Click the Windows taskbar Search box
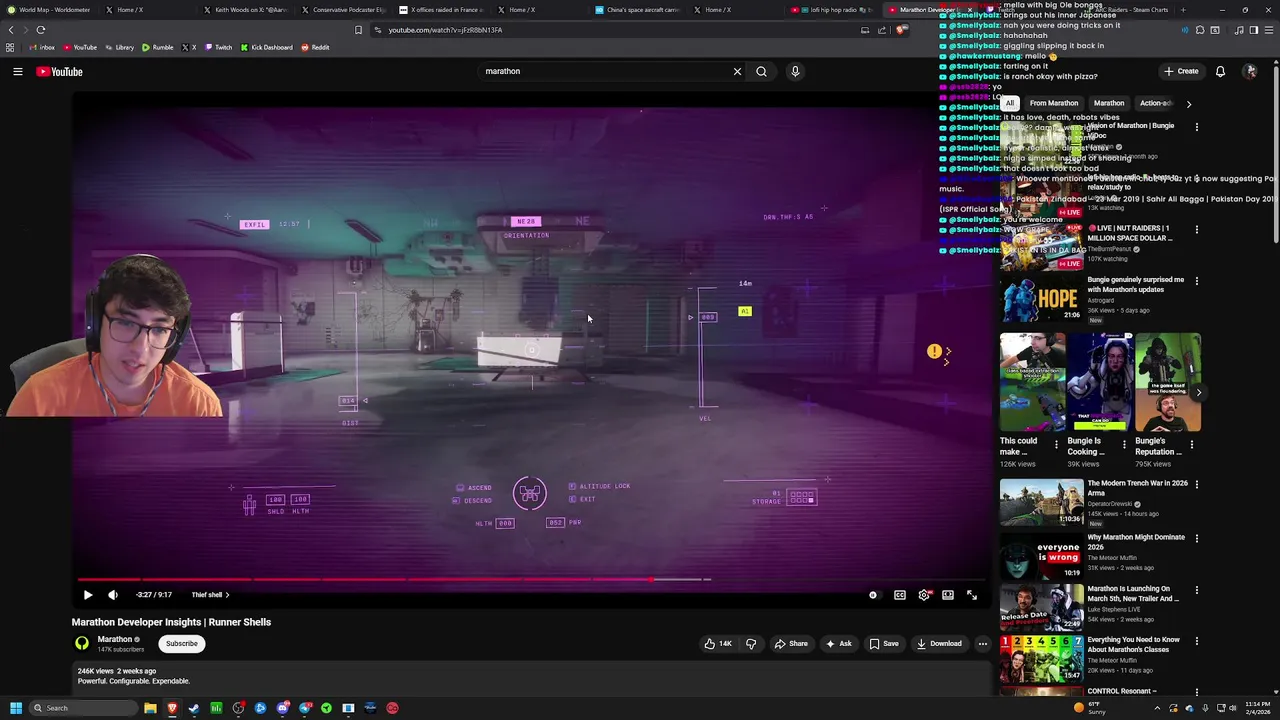The width and height of the screenshot is (1280, 720). tap(82, 708)
